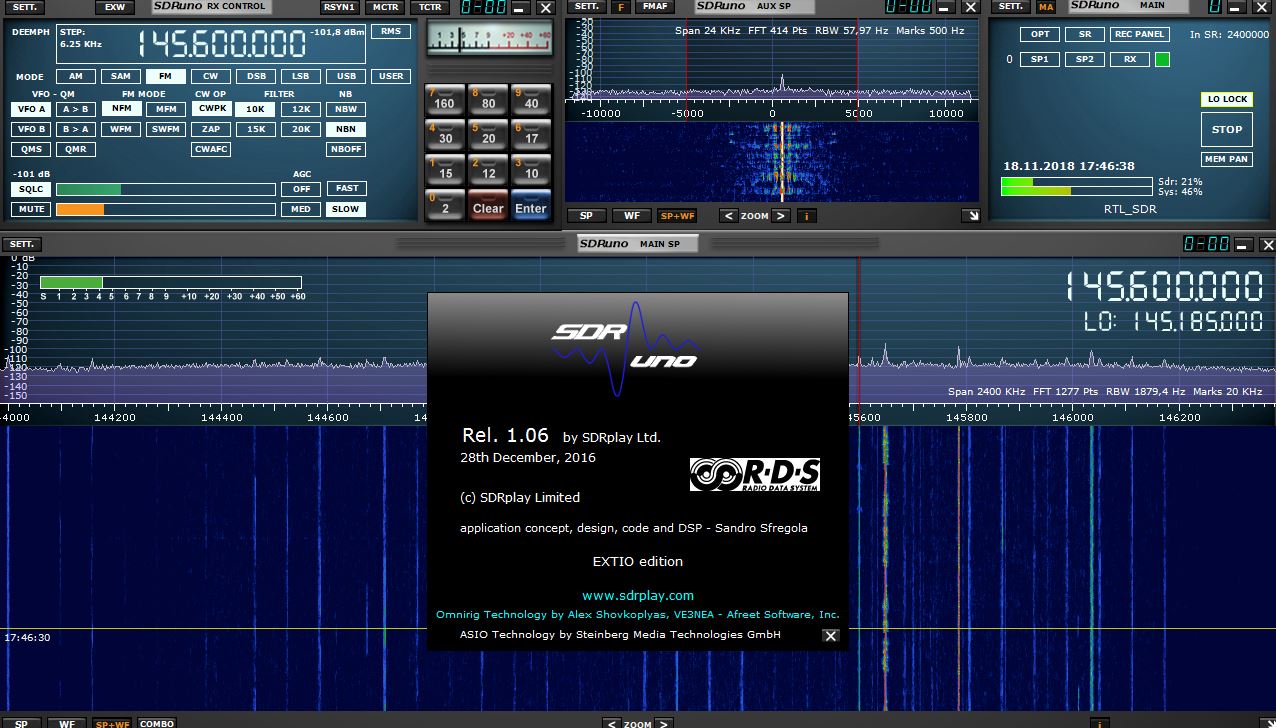1276x728 pixels.
Task: Switch AUX SP to WF view
Action: coord(632,215)
